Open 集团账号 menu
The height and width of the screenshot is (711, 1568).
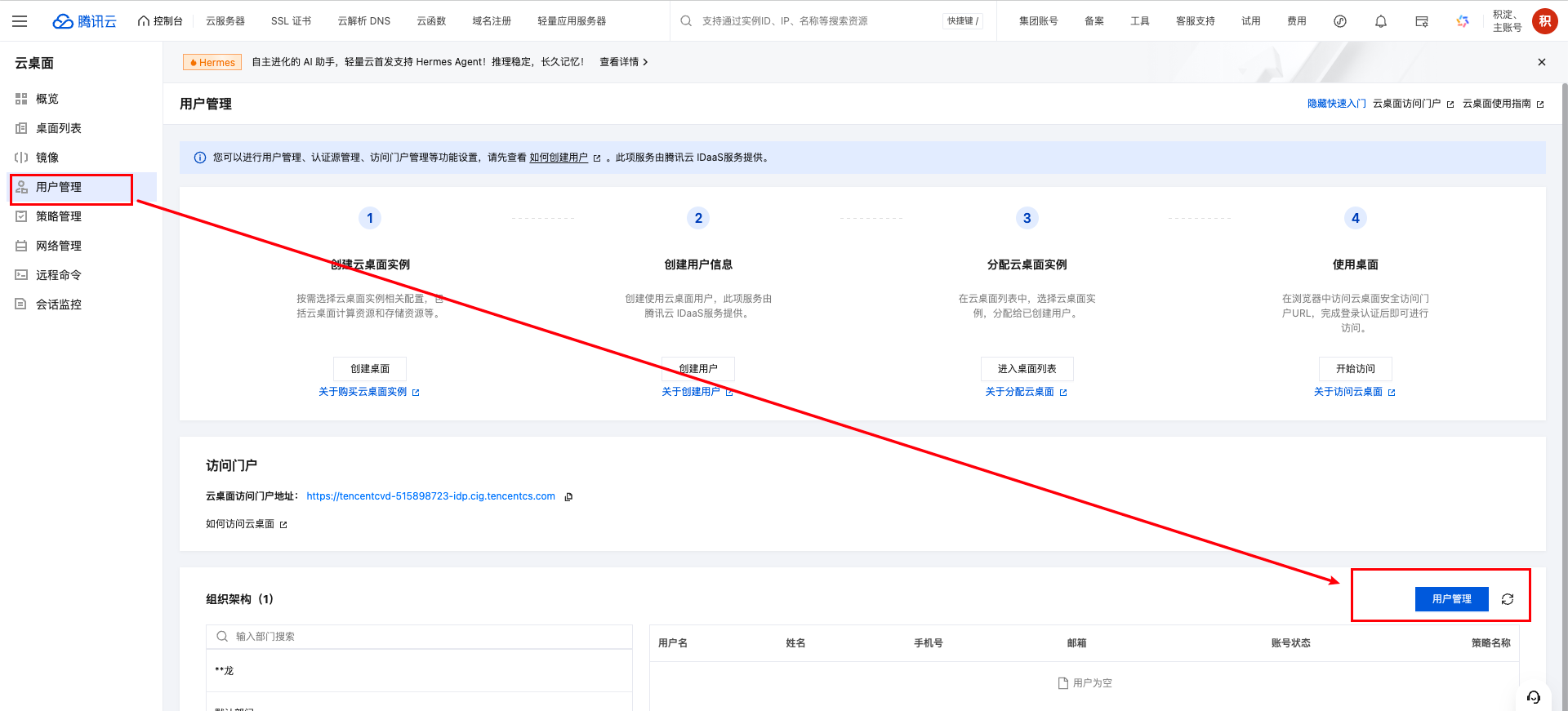1039,21
